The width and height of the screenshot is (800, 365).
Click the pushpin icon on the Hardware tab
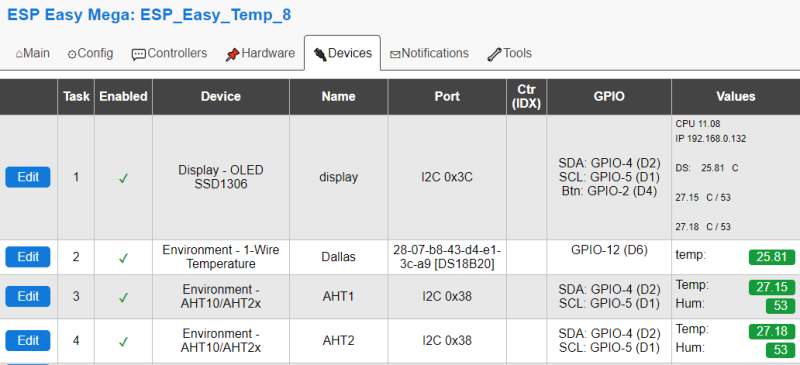(232, 54)
